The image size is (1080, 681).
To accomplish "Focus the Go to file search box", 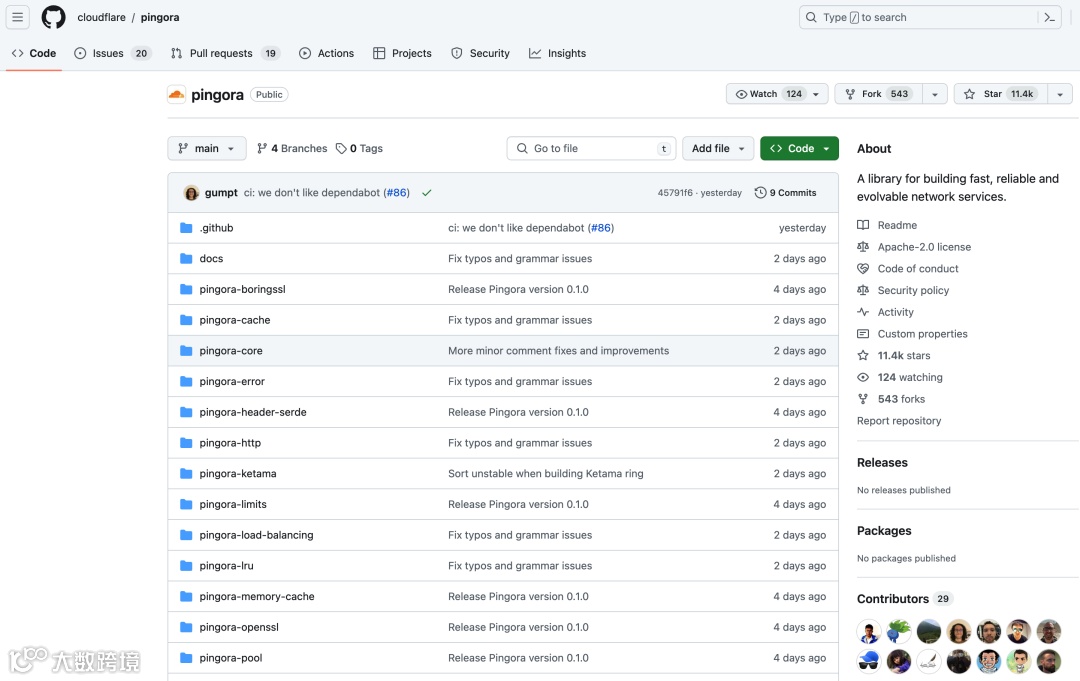I will coord(591,149).
